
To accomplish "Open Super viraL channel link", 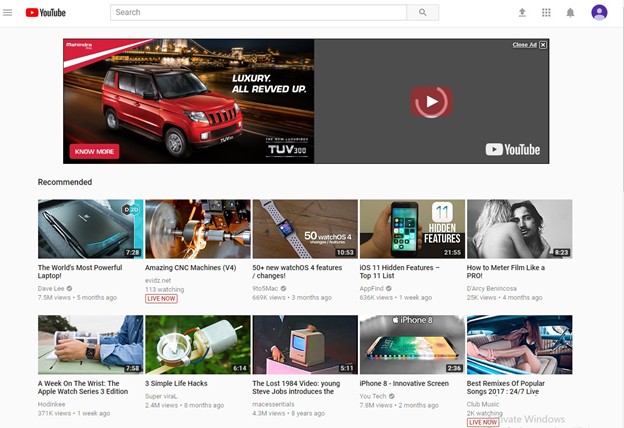I will tap(161, 396).
